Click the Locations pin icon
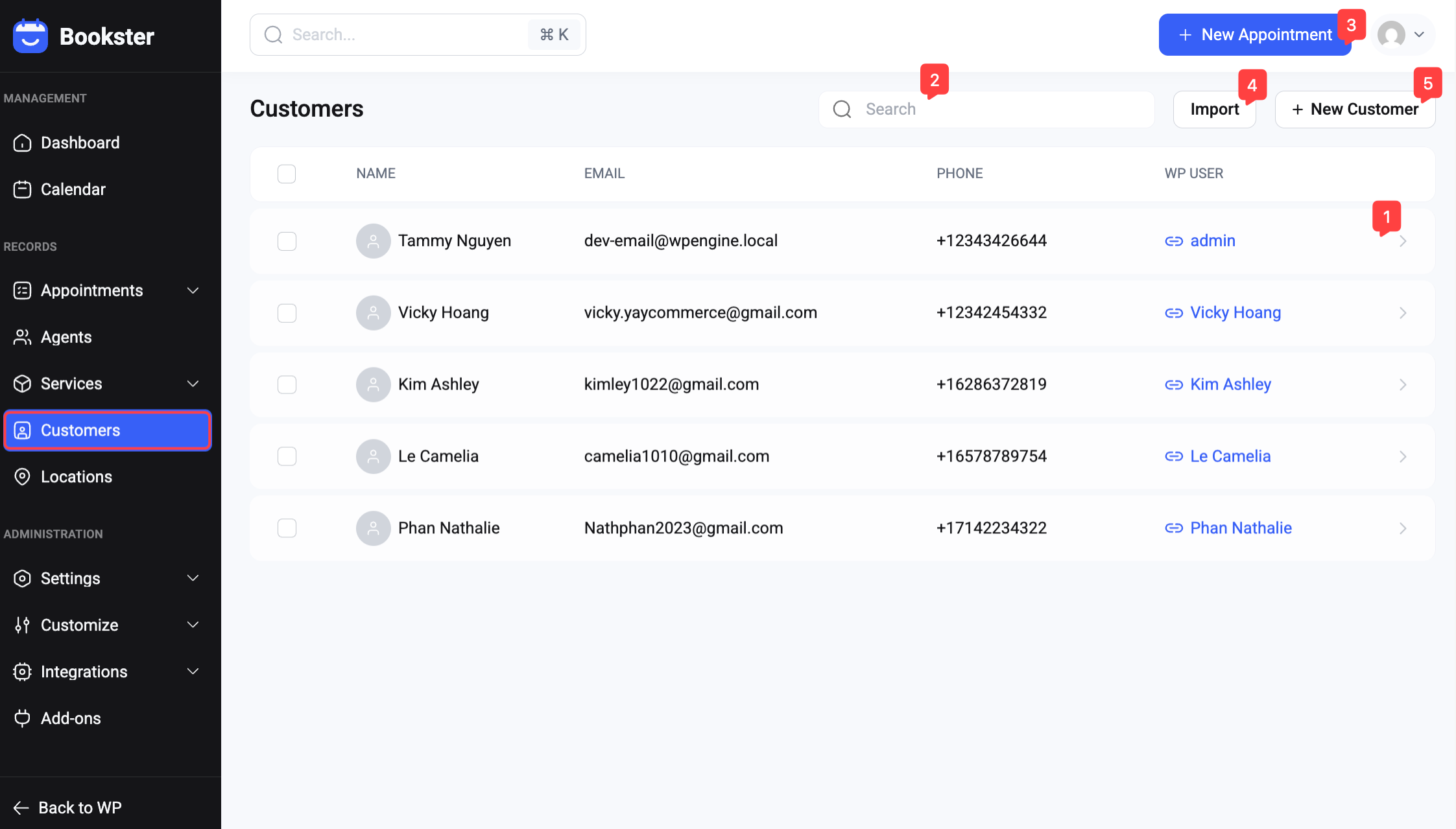The image size is (1456, 829). [22, 477]
